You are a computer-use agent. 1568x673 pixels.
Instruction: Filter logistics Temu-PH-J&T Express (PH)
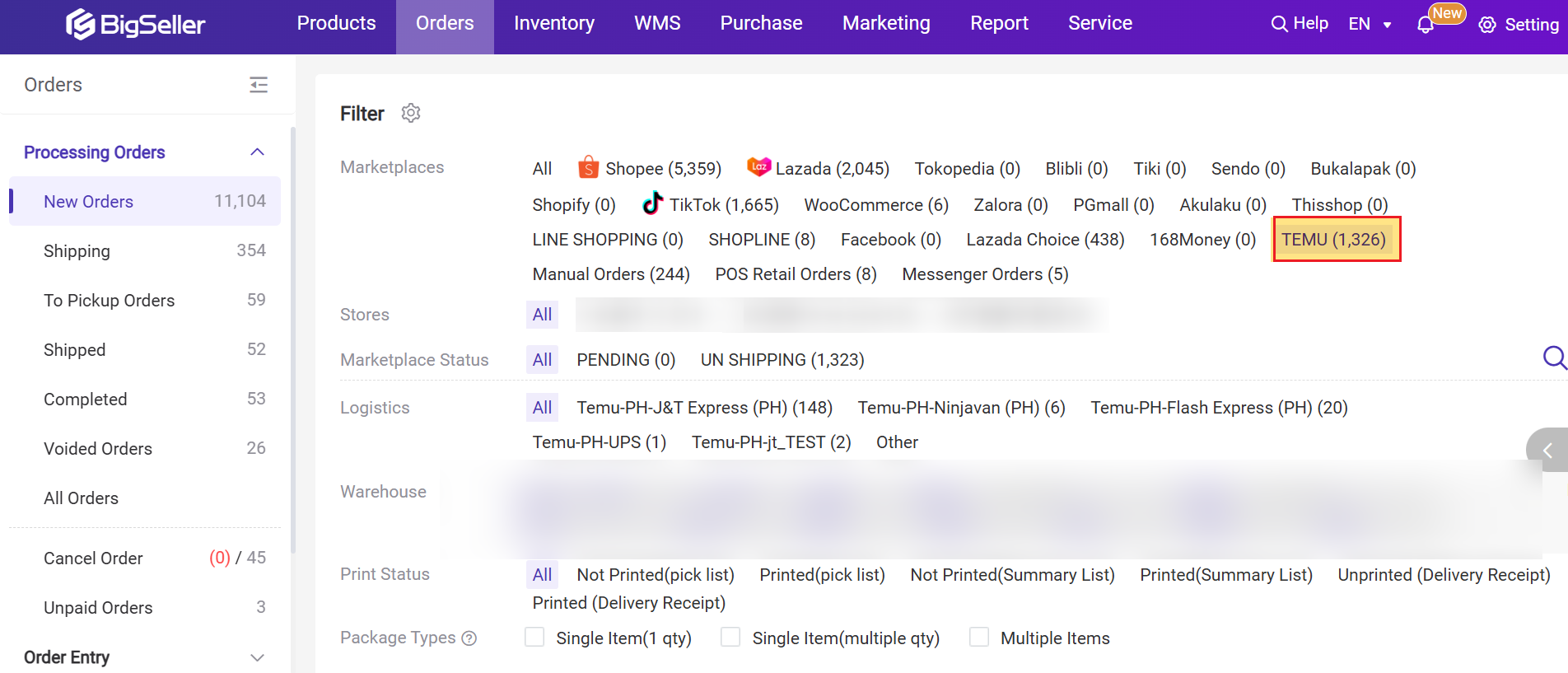point(704,408)
